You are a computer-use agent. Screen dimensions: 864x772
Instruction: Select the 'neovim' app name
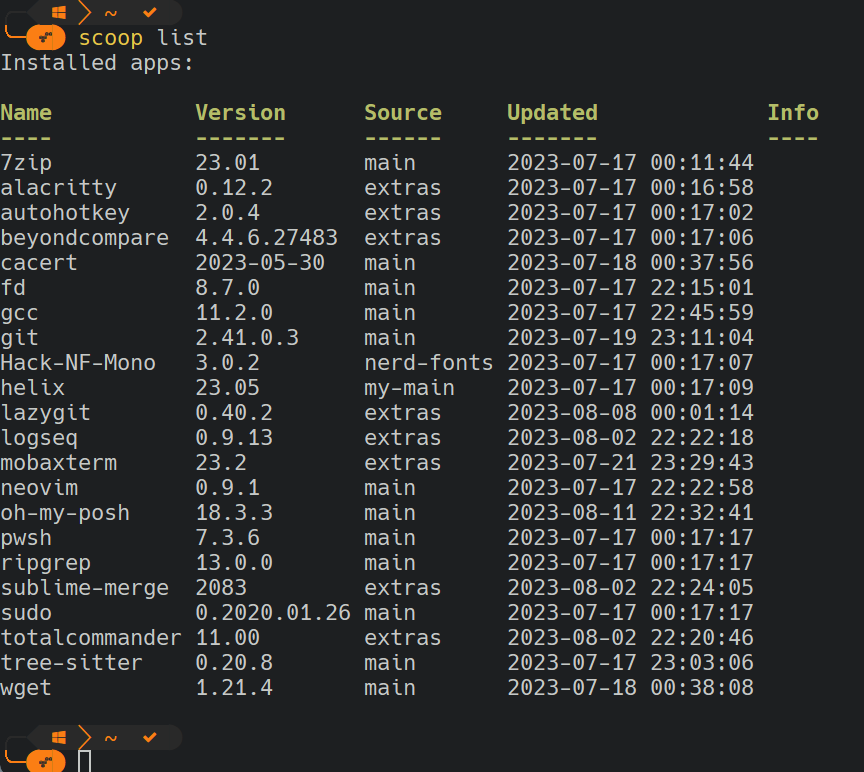[39, 488]
